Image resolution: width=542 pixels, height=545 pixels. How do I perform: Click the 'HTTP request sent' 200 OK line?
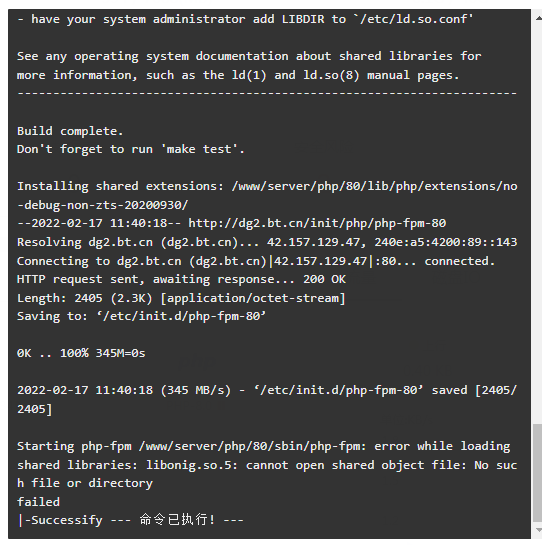click(181, 279)
